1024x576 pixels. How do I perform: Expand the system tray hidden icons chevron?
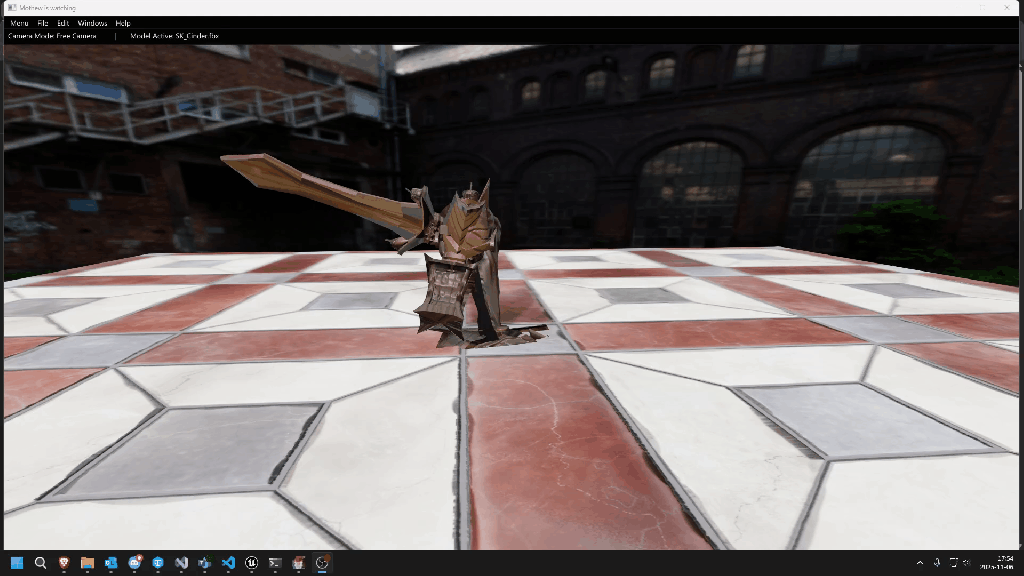coord(919,563)
